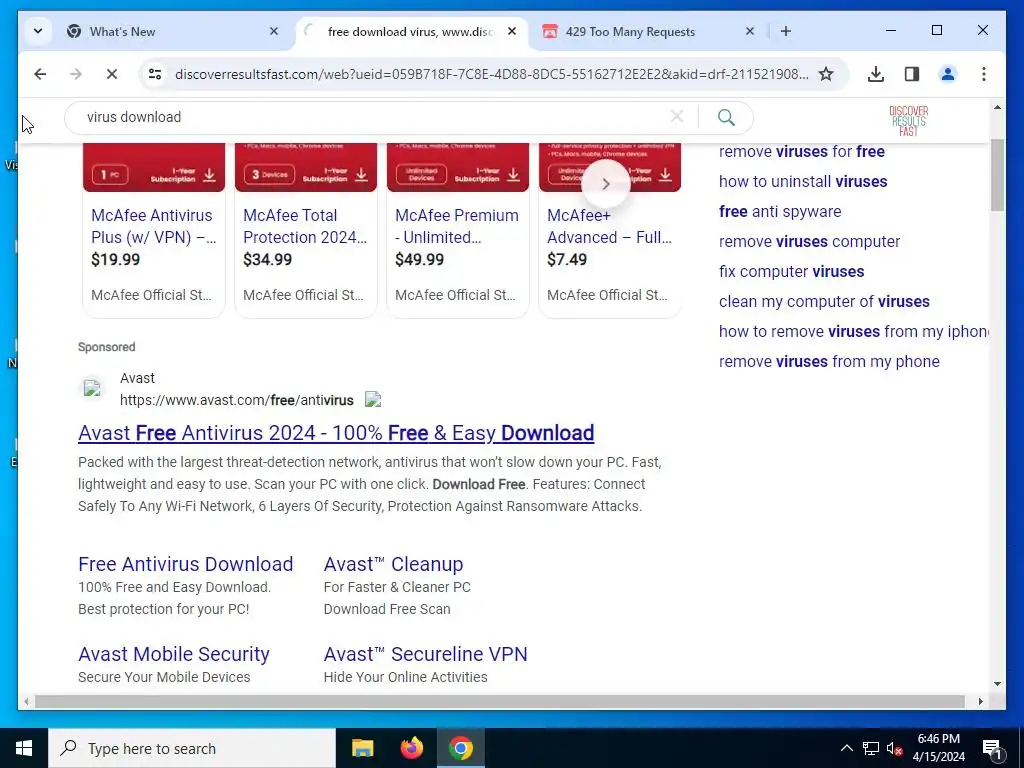Click the horizontal page scrollbar
This screenshot has height=768, width=1024.
coord(500,701)
